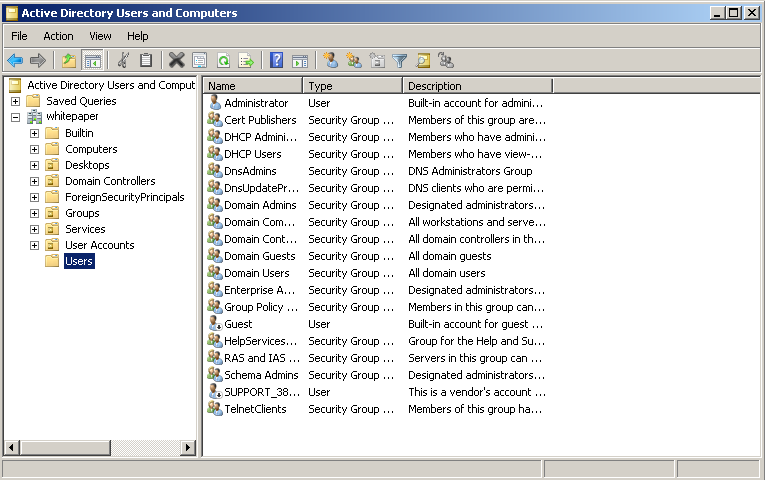
Task: Click the Filter funnel toolbar icon
Action: coord(400,61)
